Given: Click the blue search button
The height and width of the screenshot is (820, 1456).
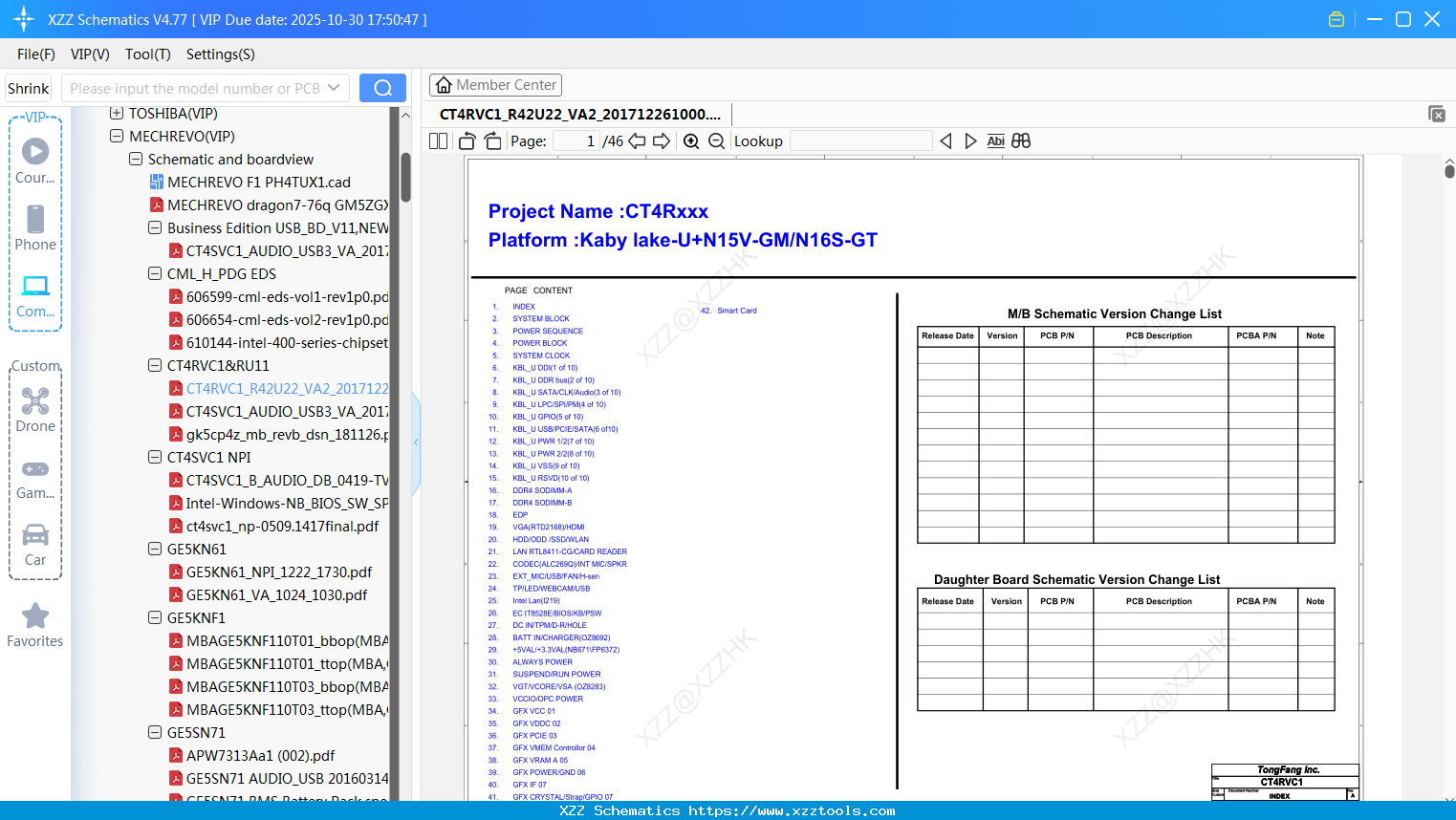Looking at the screenshot, I should pyautogui.click(x=382, y=88).
